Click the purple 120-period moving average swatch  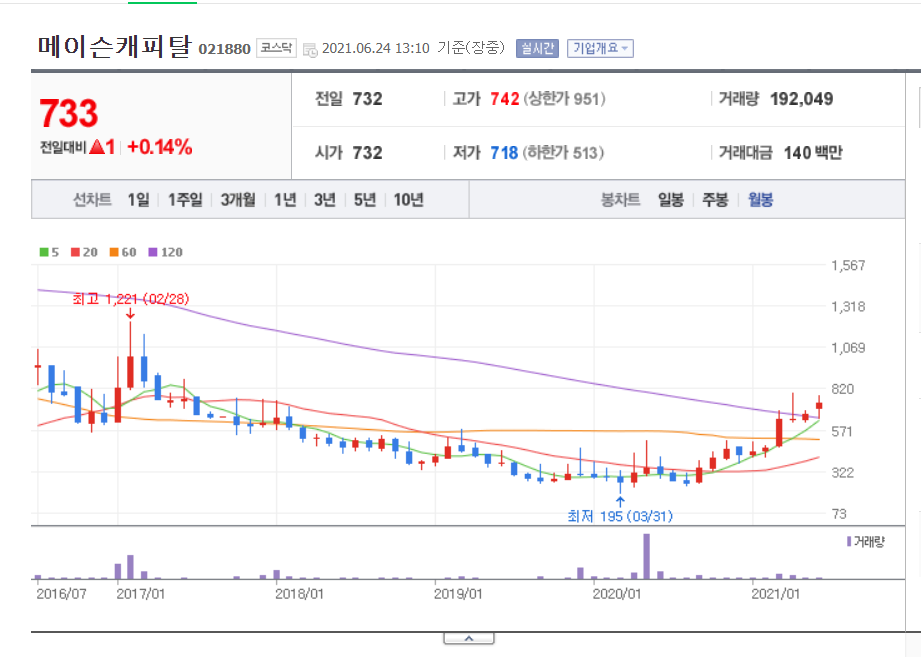coord(153,252)
